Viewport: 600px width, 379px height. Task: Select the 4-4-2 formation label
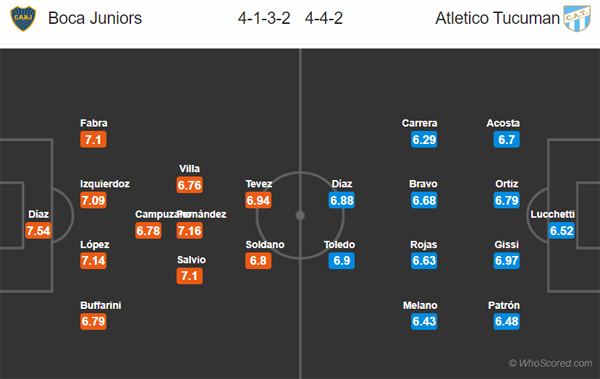324,18
